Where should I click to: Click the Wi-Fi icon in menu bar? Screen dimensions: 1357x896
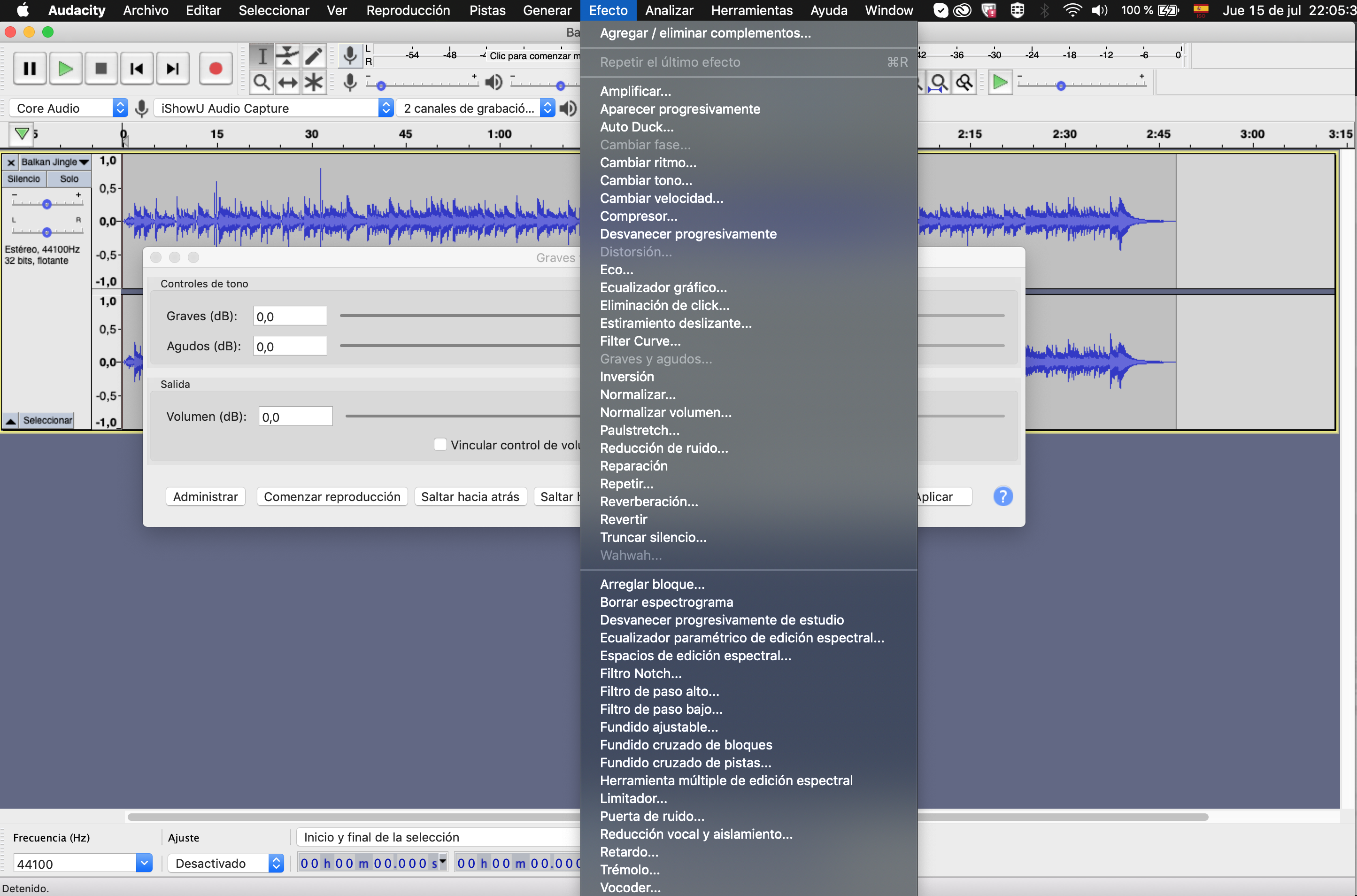pyautogui.click(x=1072, y=10)
